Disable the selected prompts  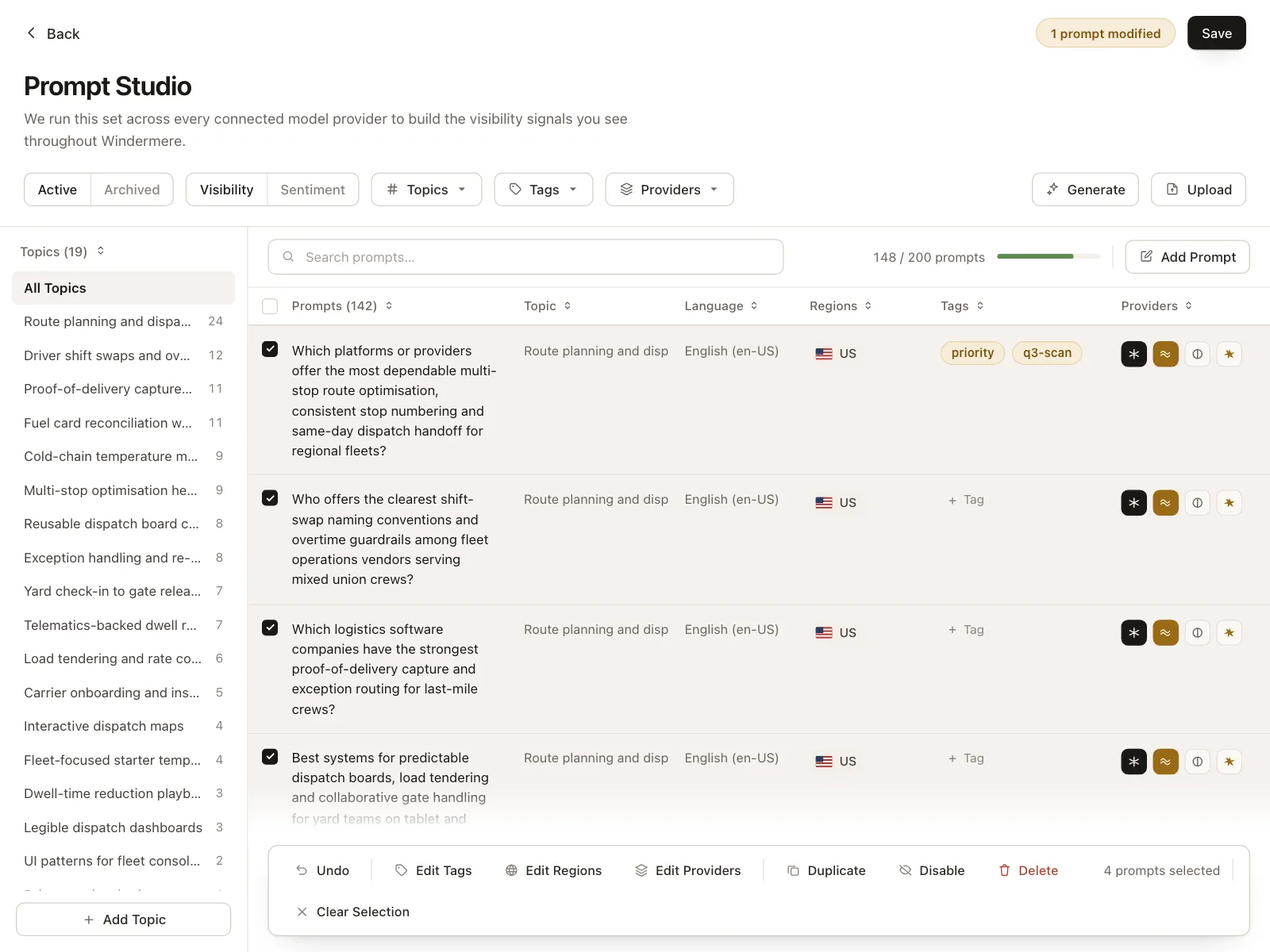[931, 870]
